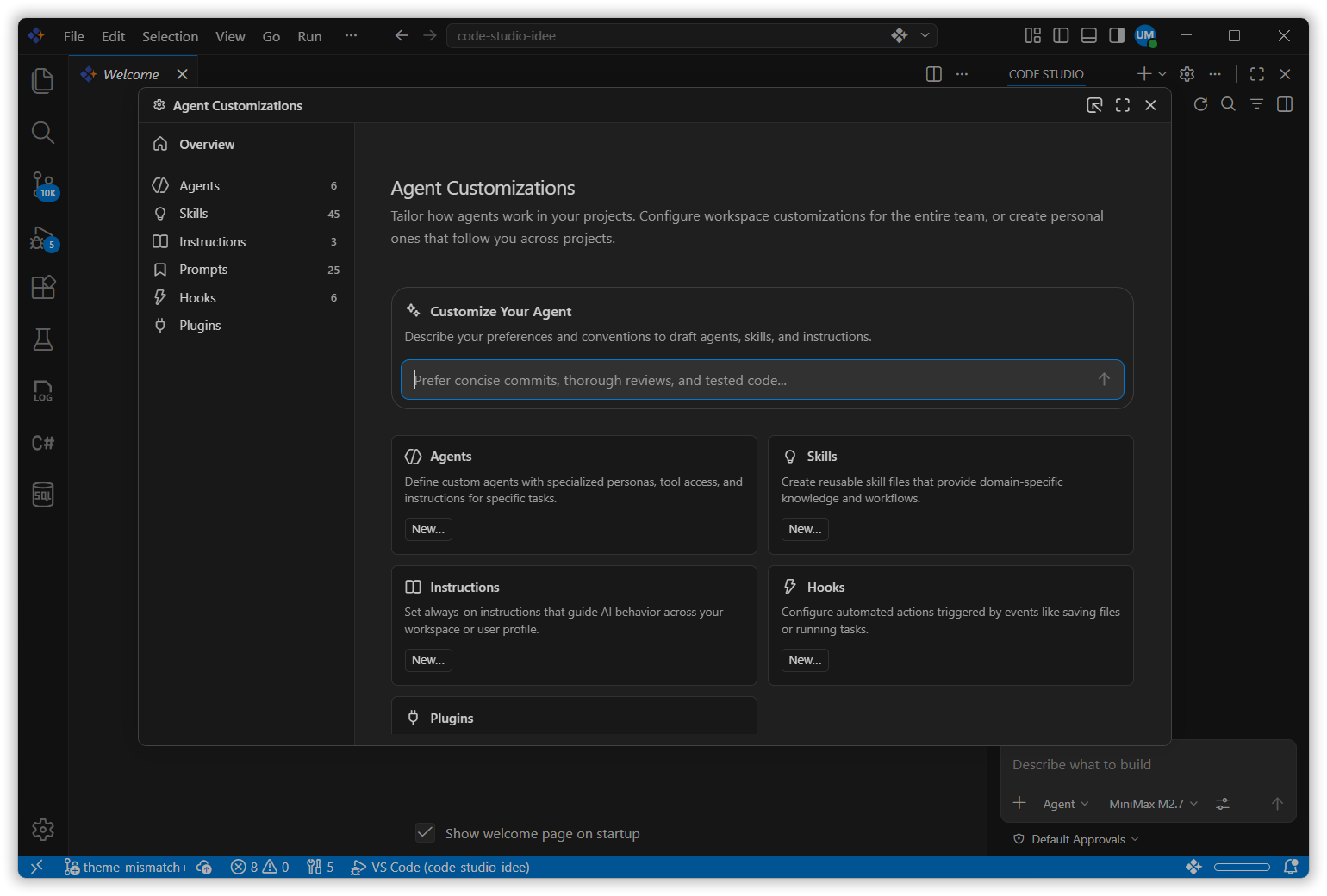Click the Copilot status icon in status bar
Image resolution: width=1327 pixels, height=896 pixels.
(x=1193, y=867)
